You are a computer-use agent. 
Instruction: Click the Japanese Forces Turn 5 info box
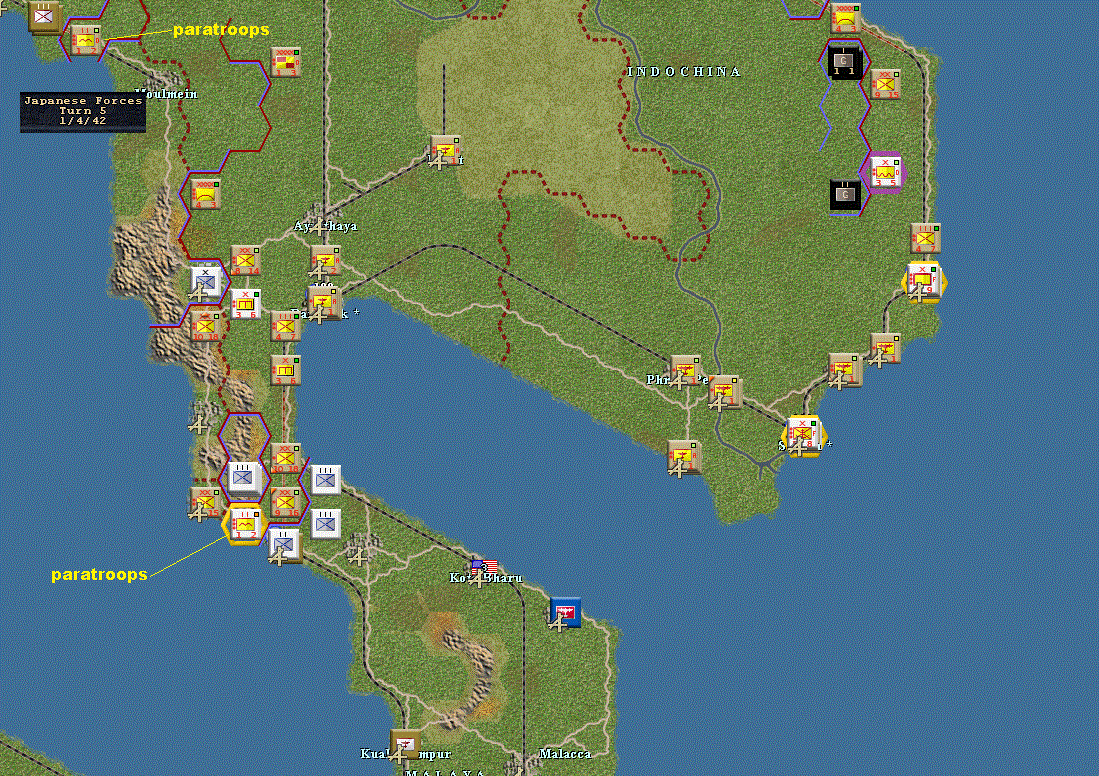tap(83, 112)
